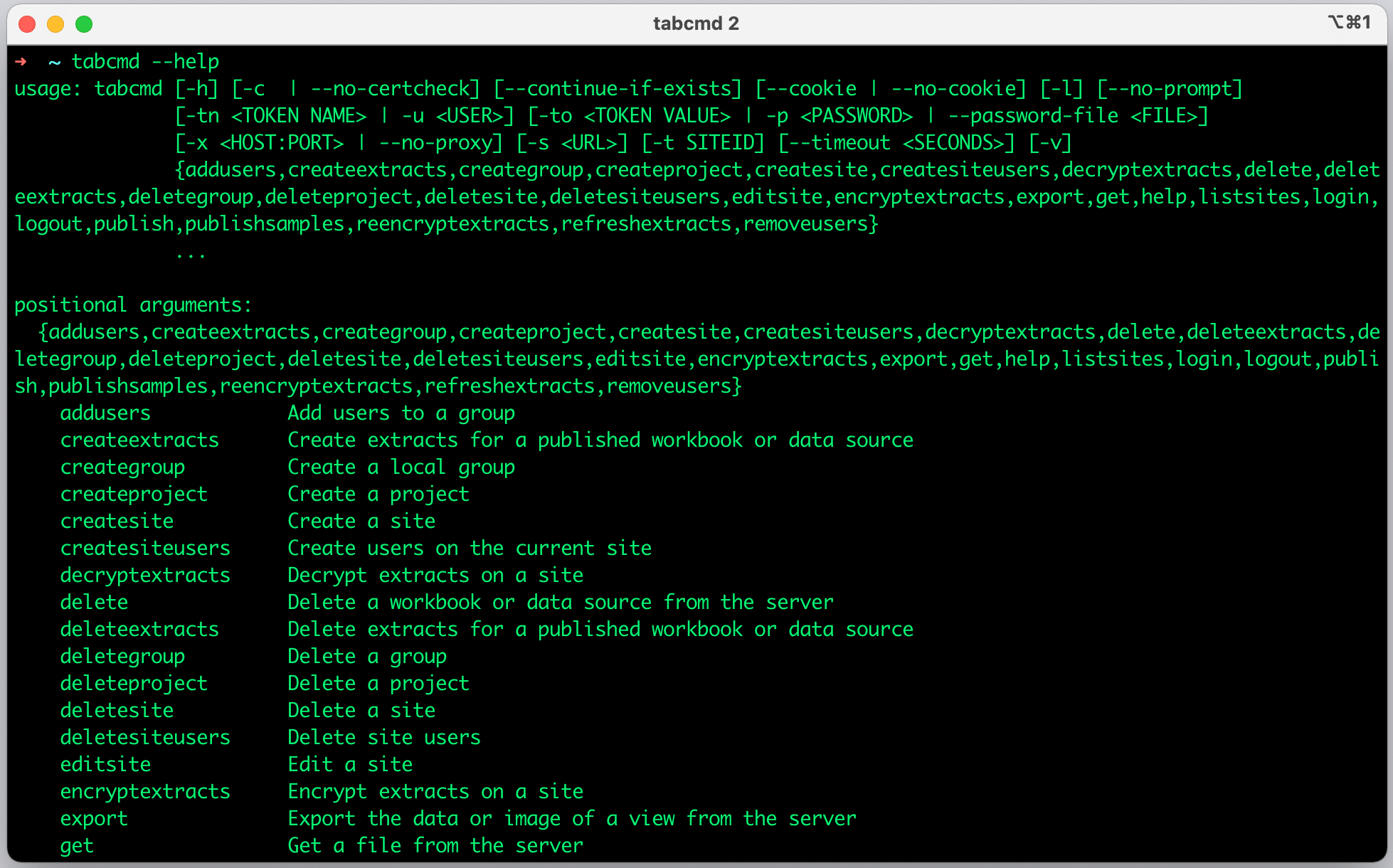Click the "--password-file <FILE>" usage option
The image size is (1393, 868).
point(1076,116)
